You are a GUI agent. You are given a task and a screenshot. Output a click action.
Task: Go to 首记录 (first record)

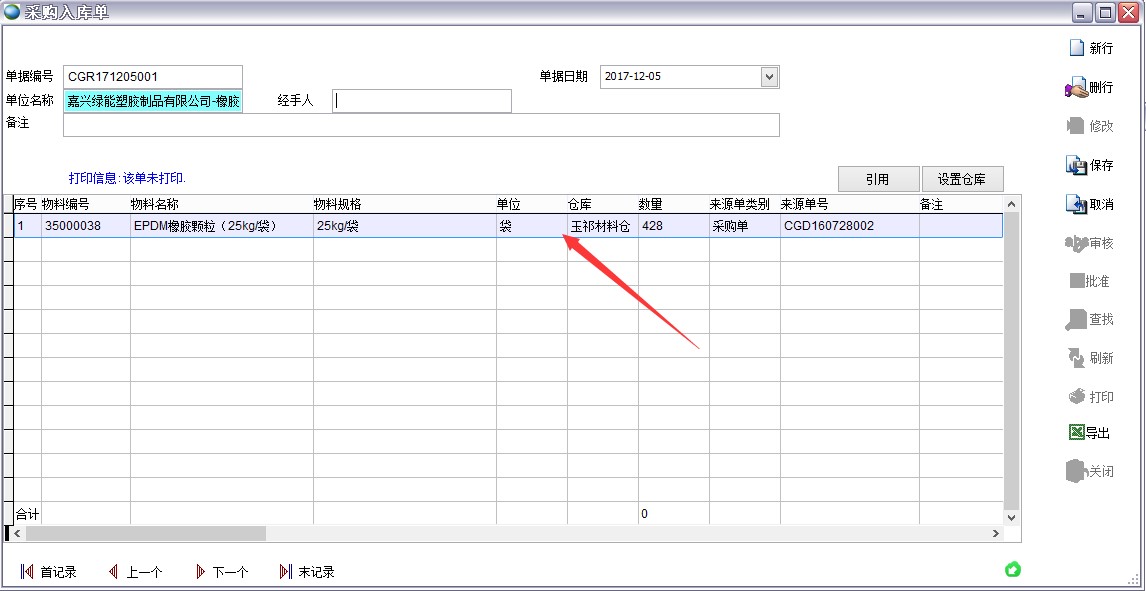pyautogui.click(x=27, y=572)
